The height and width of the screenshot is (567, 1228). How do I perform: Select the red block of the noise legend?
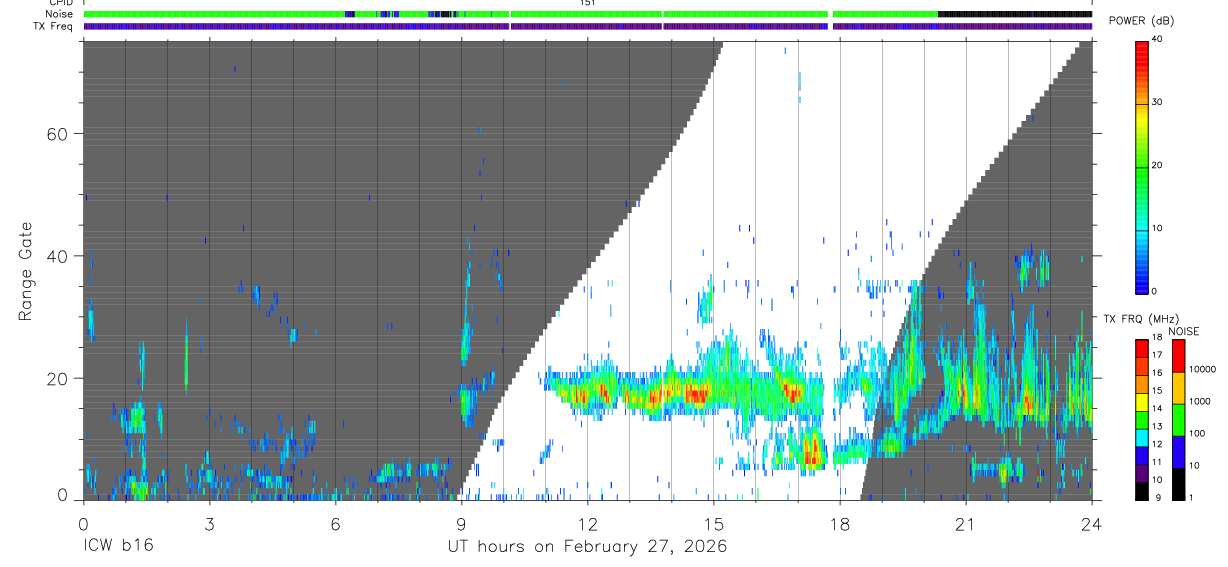pyautogui.click(x=1179, y=356)
